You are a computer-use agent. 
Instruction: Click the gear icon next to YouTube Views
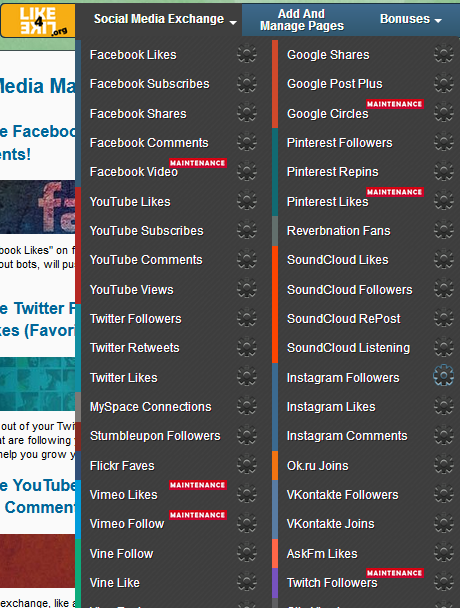[247, 289]
